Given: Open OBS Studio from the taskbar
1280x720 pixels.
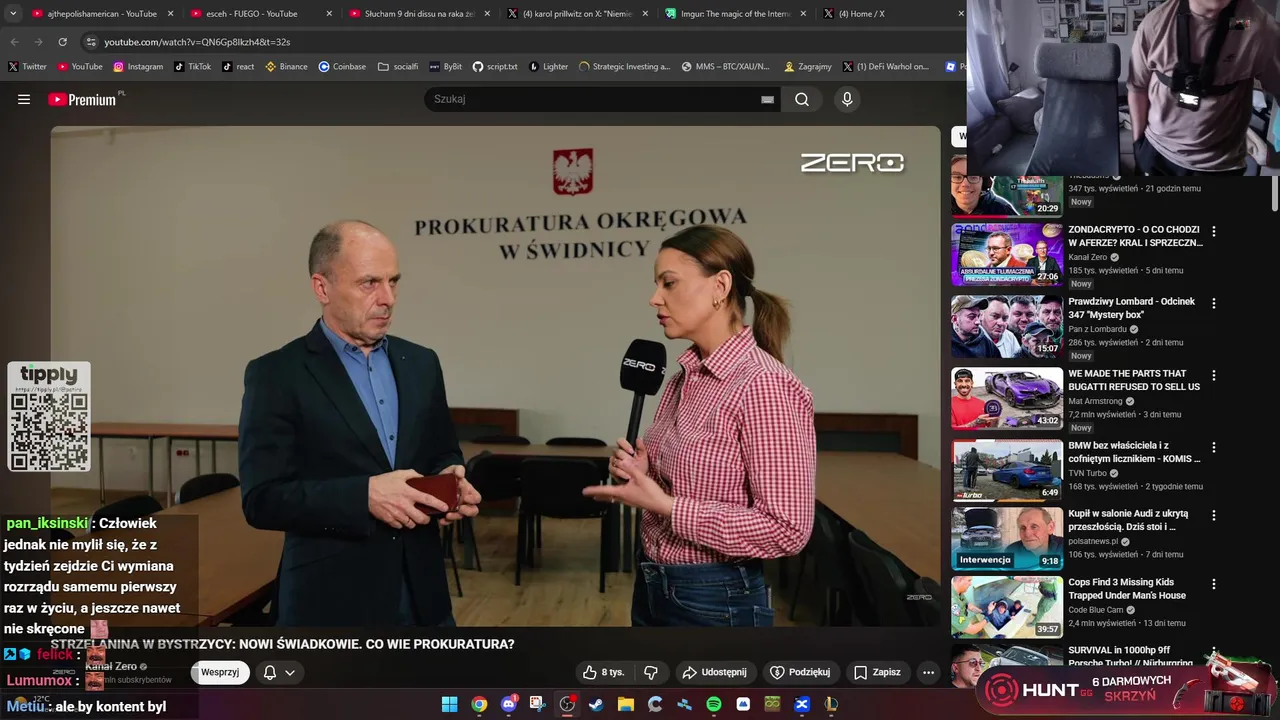Looking at the screenshot, I should pyautogui.click(x=567, y=704).
